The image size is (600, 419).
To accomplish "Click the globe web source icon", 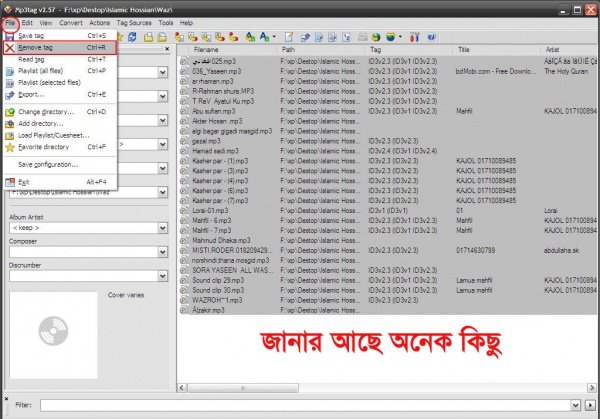I will tap(376, 37).
